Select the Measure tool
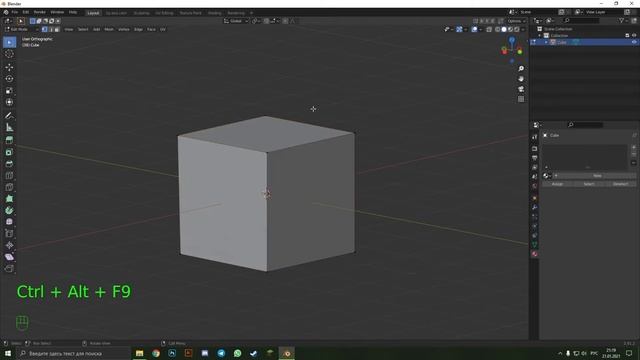 point(9,128)
